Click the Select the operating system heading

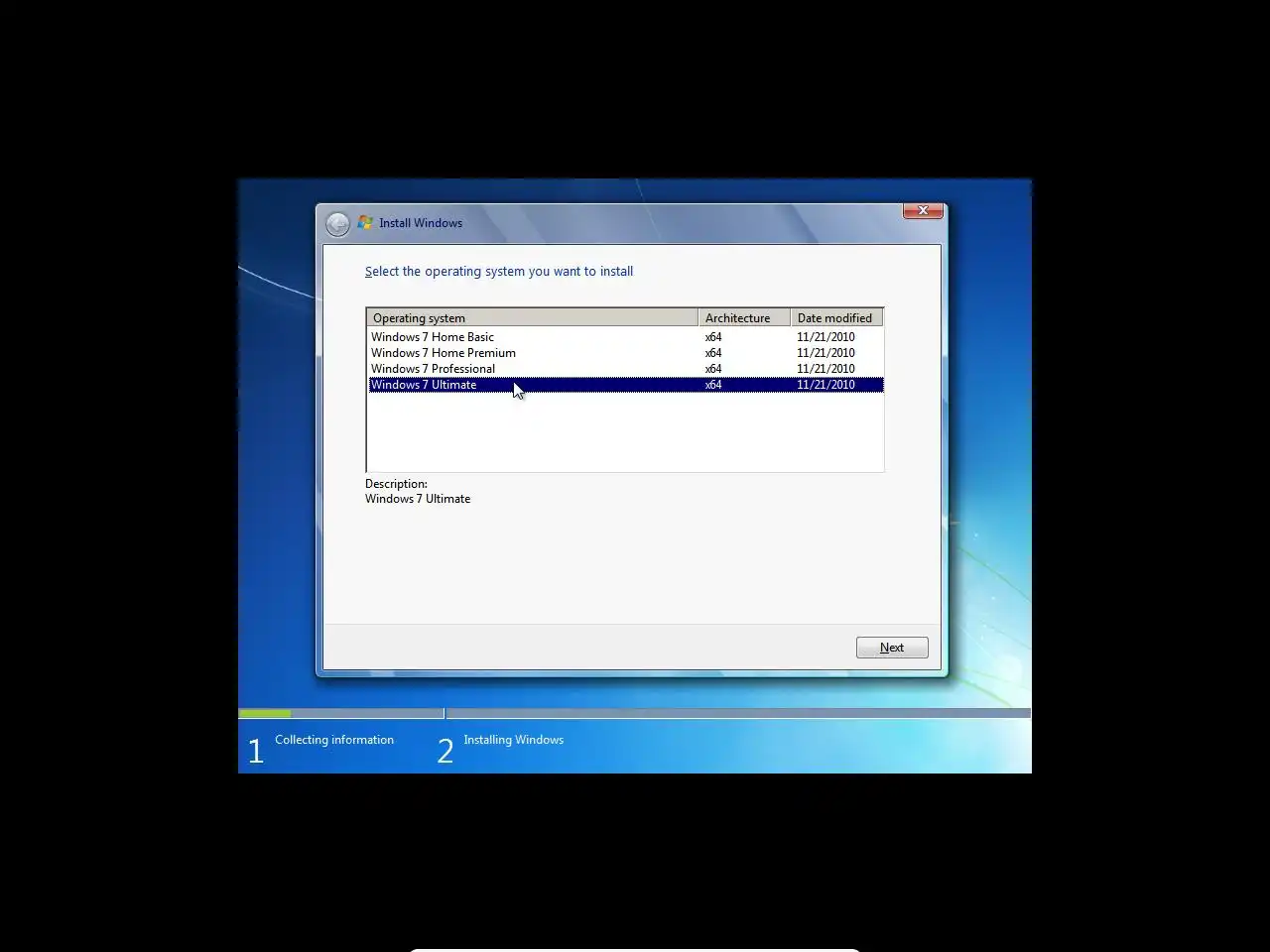pyautogui.click(x=499, y=271)
